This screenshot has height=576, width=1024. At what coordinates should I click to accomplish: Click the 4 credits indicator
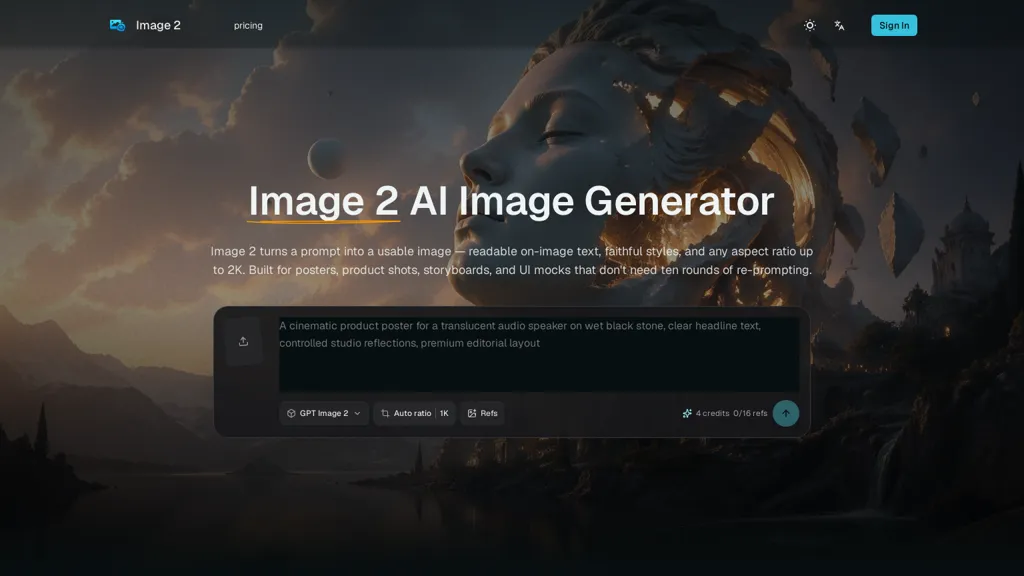point(706,413)
